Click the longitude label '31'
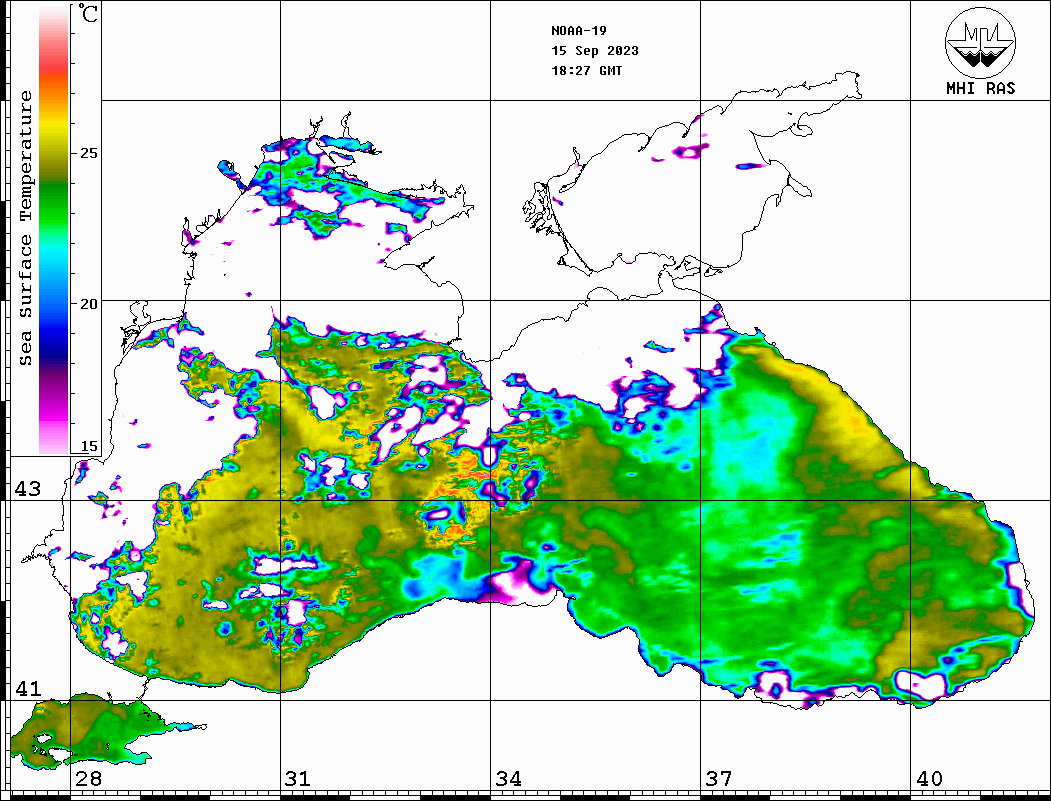The width and height of the screenshot is (1051, 801). [x=298, y=779]
